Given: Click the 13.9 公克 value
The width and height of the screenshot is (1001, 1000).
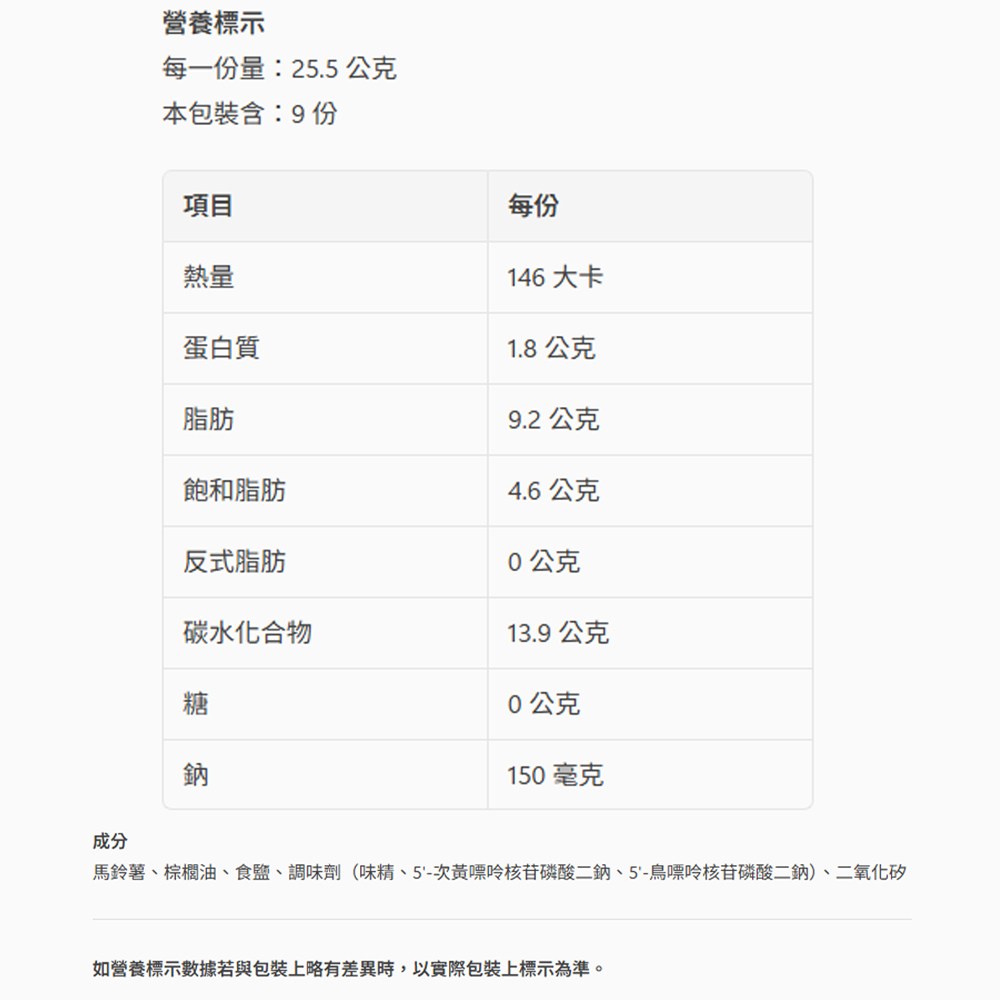Looking at the screenshot, I should pyautogui.click(x=557, y=633).
